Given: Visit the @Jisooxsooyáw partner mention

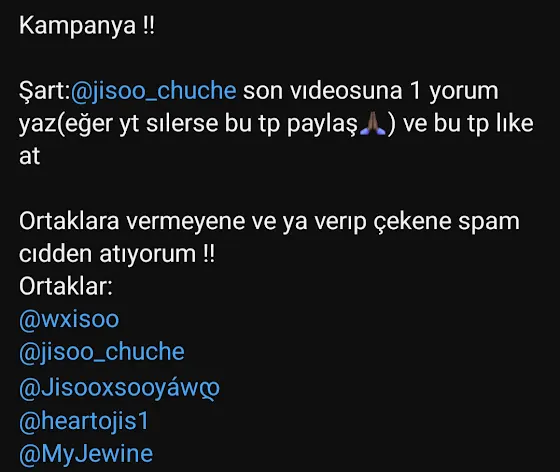Looking at the screenshot, I should (119, 388).
